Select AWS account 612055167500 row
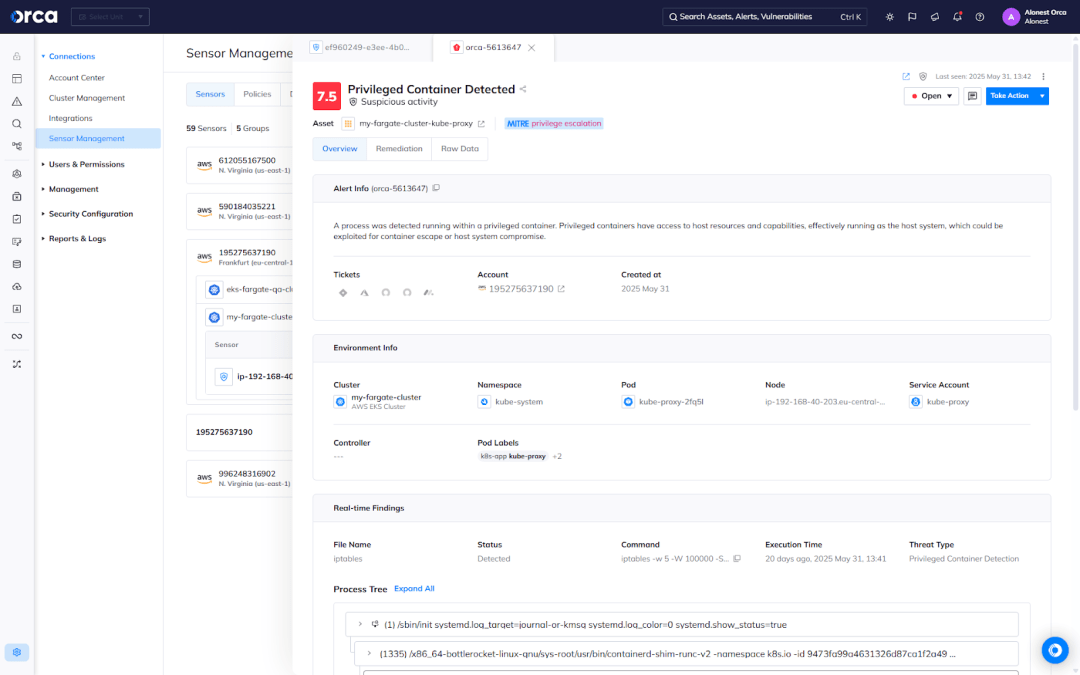1080x675 pixels. tap(240, 165)
